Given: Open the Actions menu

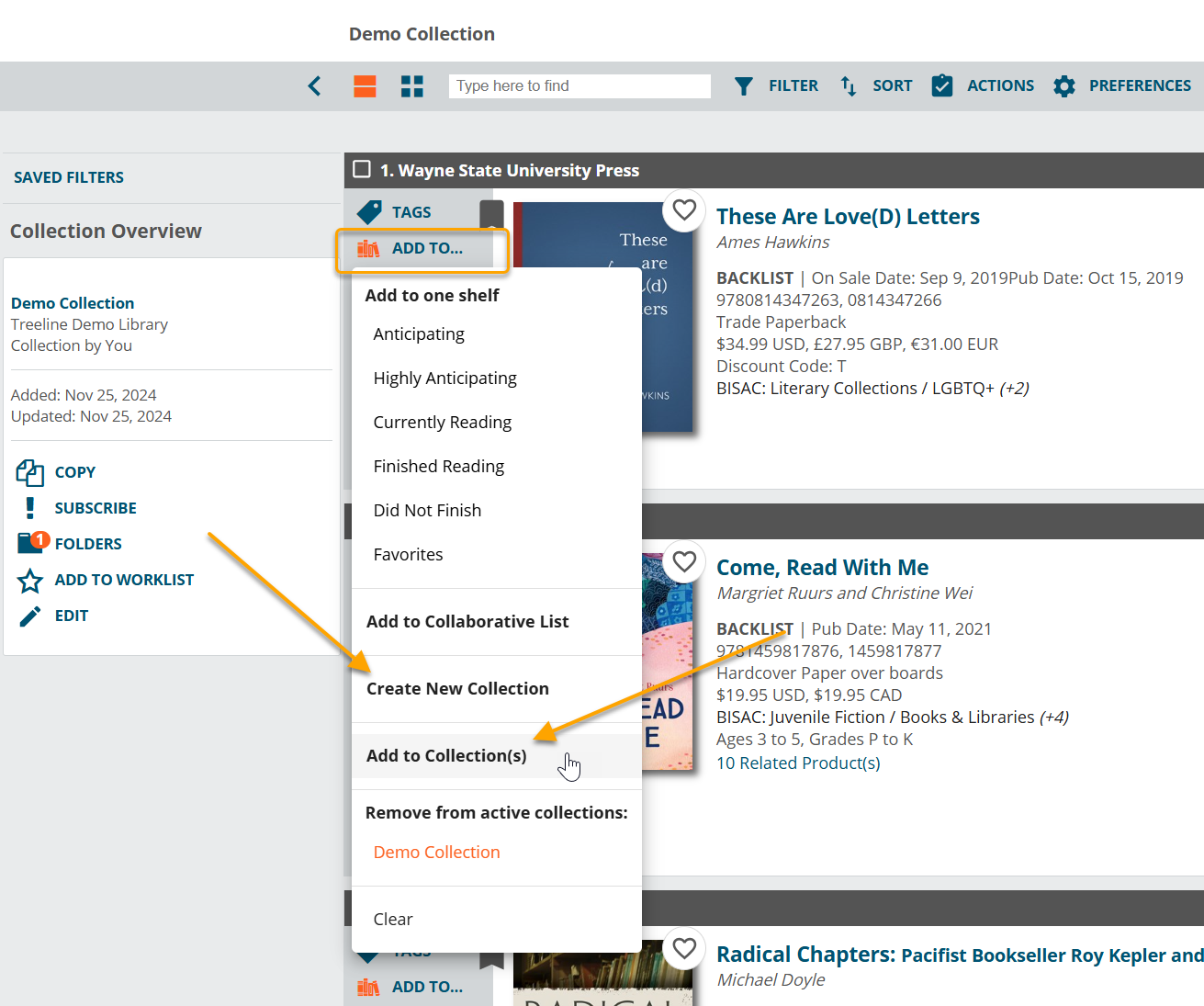Looking at the screenshot, I should (x=983, y=86).
